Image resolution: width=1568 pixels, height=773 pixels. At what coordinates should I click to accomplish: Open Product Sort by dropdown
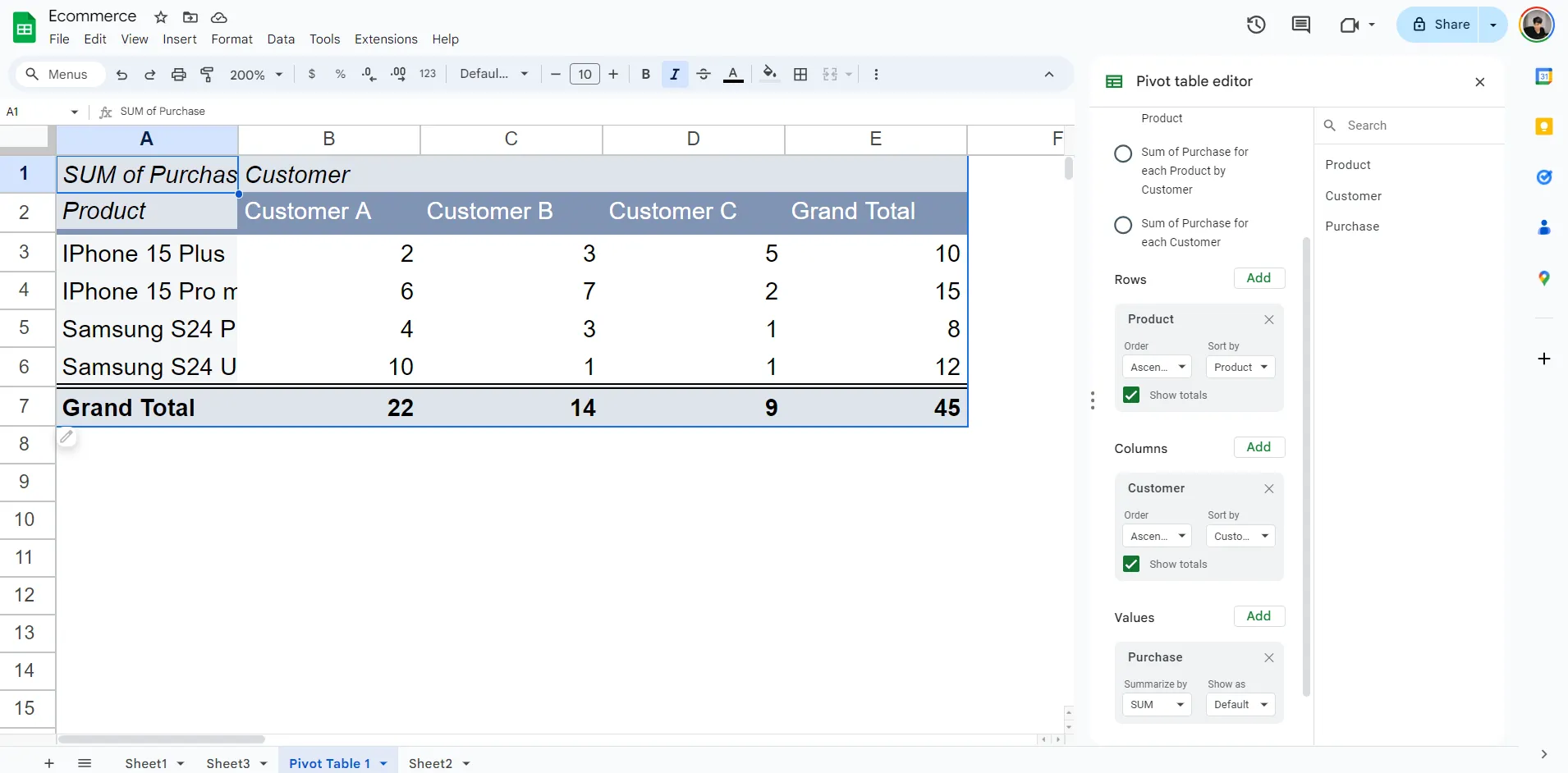click(x=1240, y=367)
